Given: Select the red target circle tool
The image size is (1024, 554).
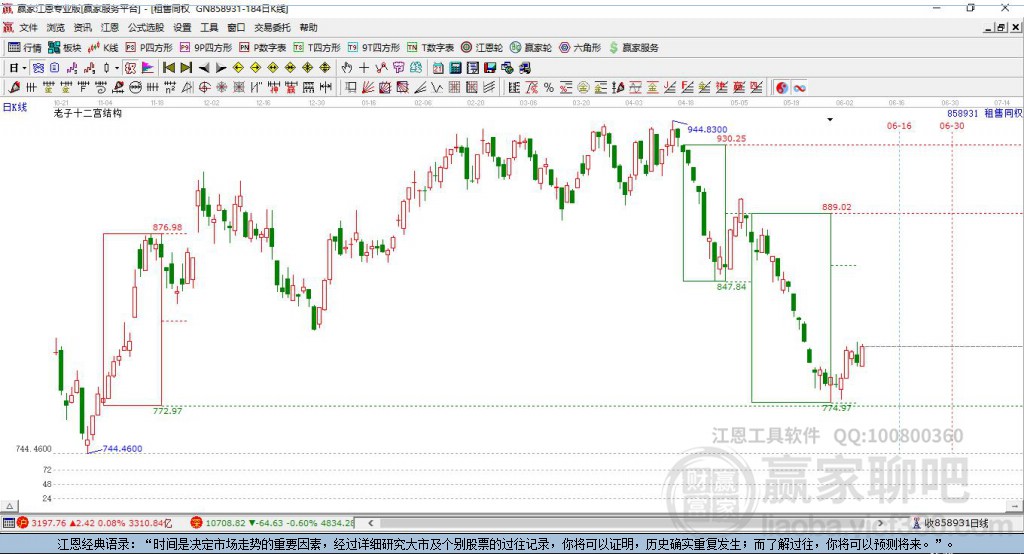Looking at the screenshot, I should point(204,88).
